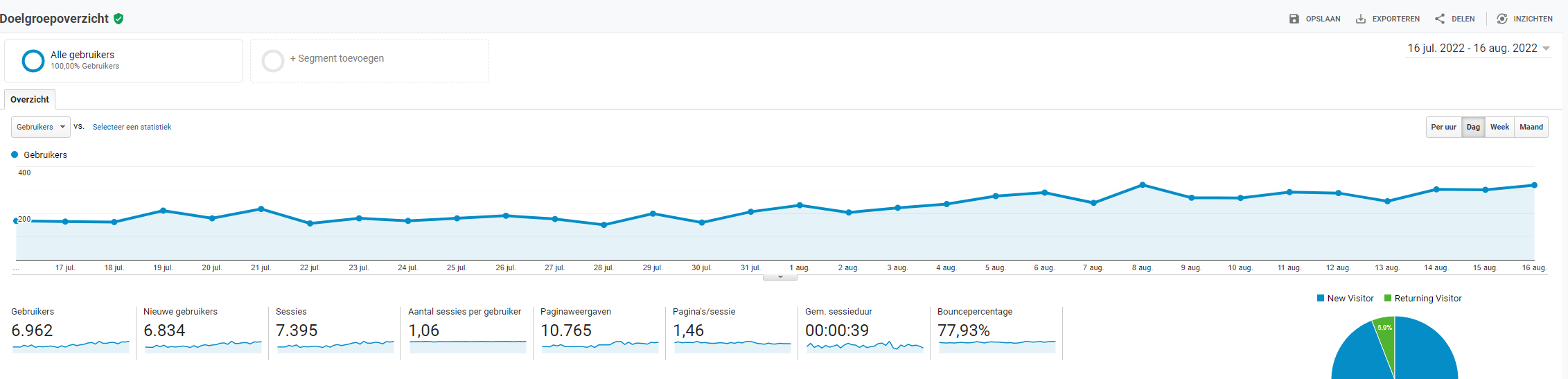The width and height of the screenshot is (1568, 379).
Task: Click the EXPORTEREN button label
Action: coord(1395,19)
